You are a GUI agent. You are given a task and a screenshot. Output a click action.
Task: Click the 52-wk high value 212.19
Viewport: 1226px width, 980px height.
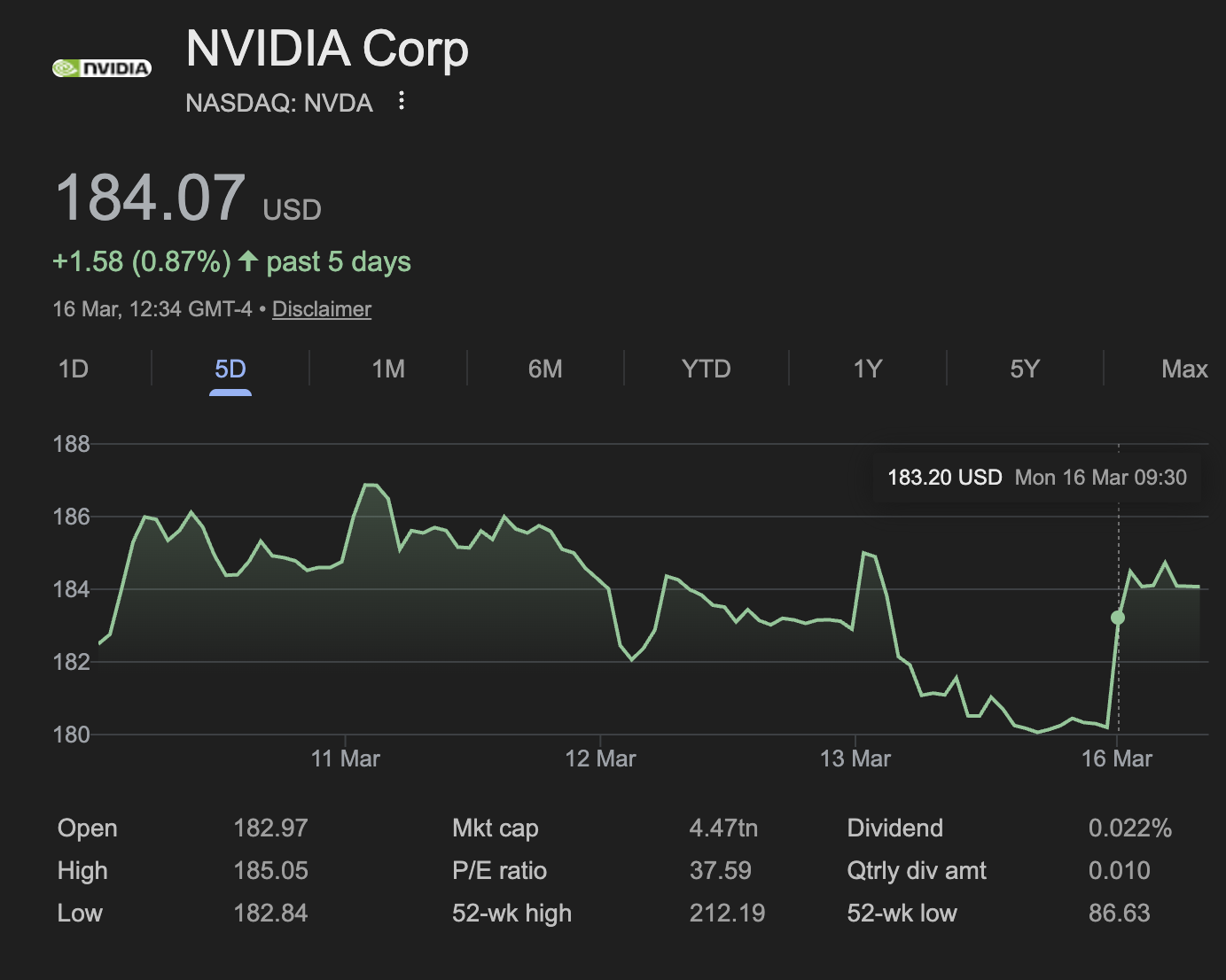pos(727,913)
